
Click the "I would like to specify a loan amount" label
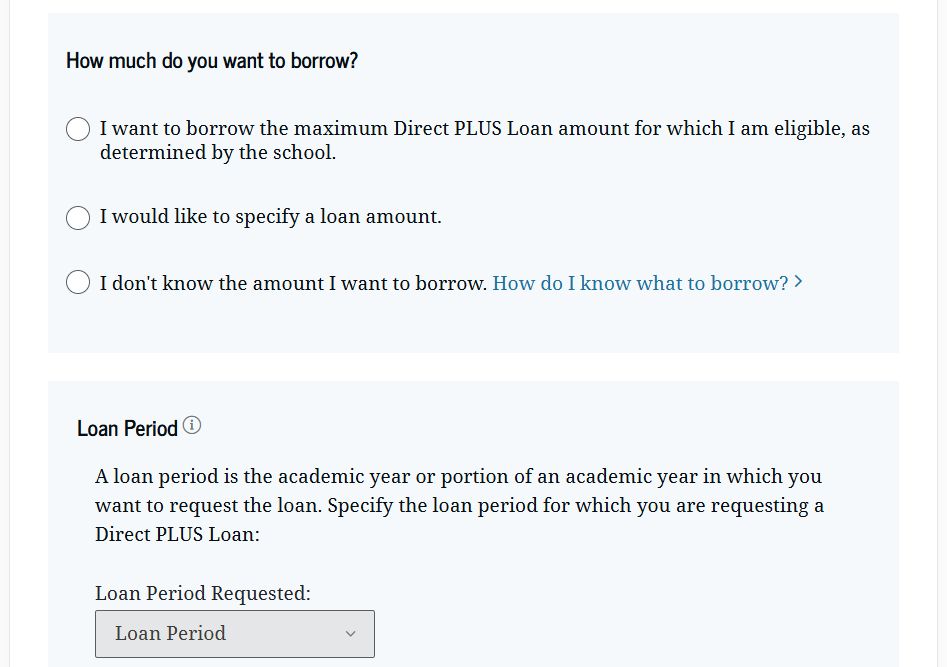coord(270,217)
